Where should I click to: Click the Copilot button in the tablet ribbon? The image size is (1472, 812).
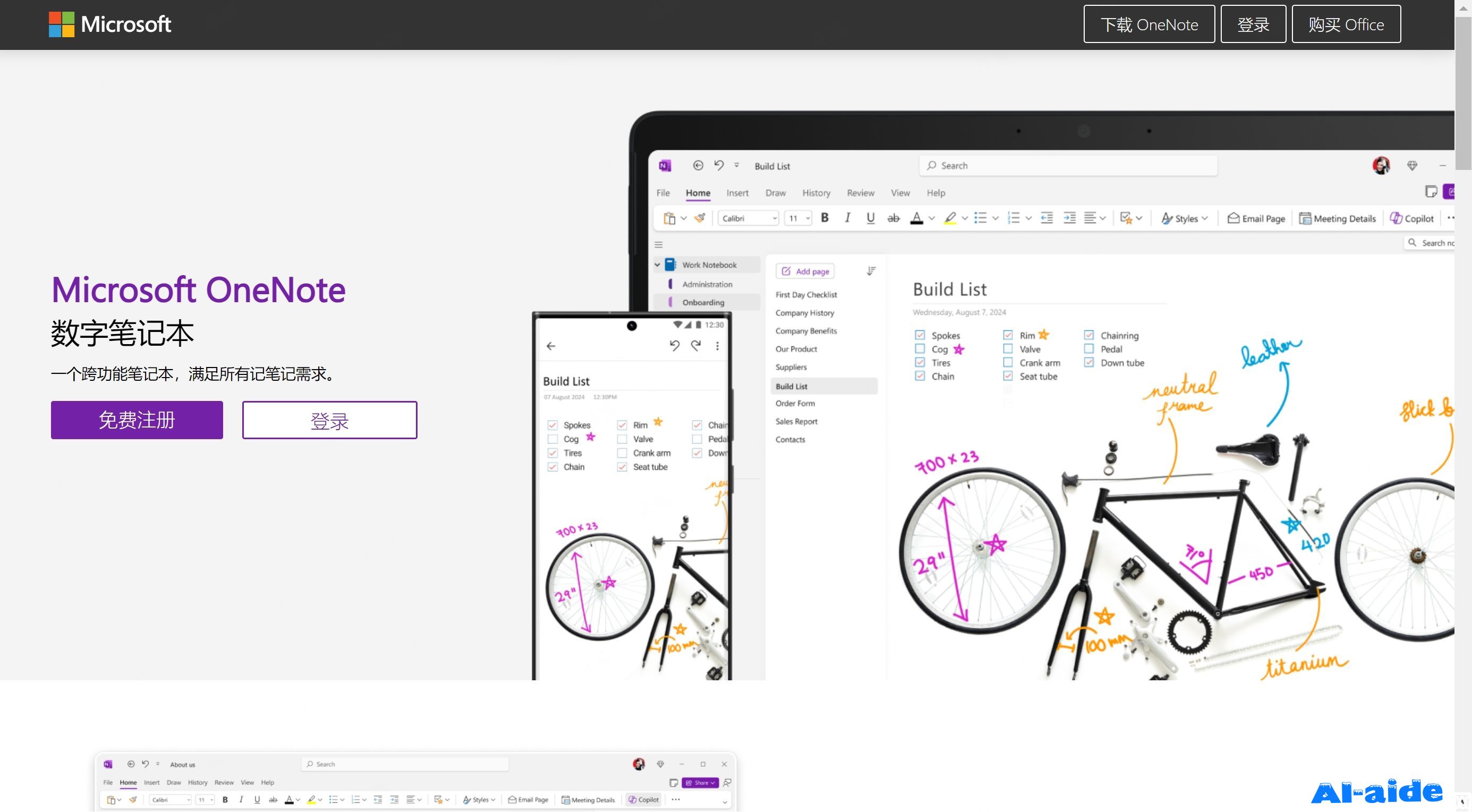pos(1411,218)
